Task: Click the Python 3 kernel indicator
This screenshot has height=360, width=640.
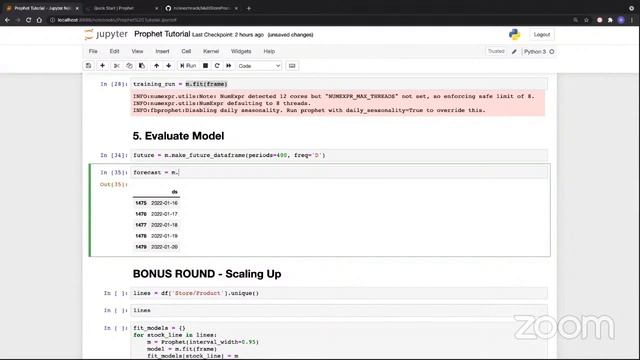Action: pos(539,51)
